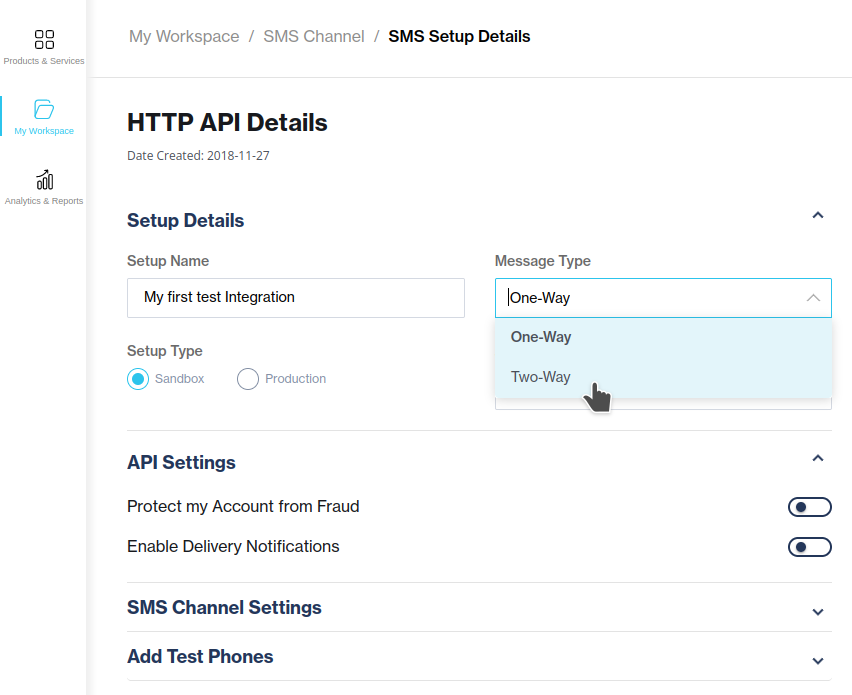Click the Message Type dropdown arrow

point(812,298)
